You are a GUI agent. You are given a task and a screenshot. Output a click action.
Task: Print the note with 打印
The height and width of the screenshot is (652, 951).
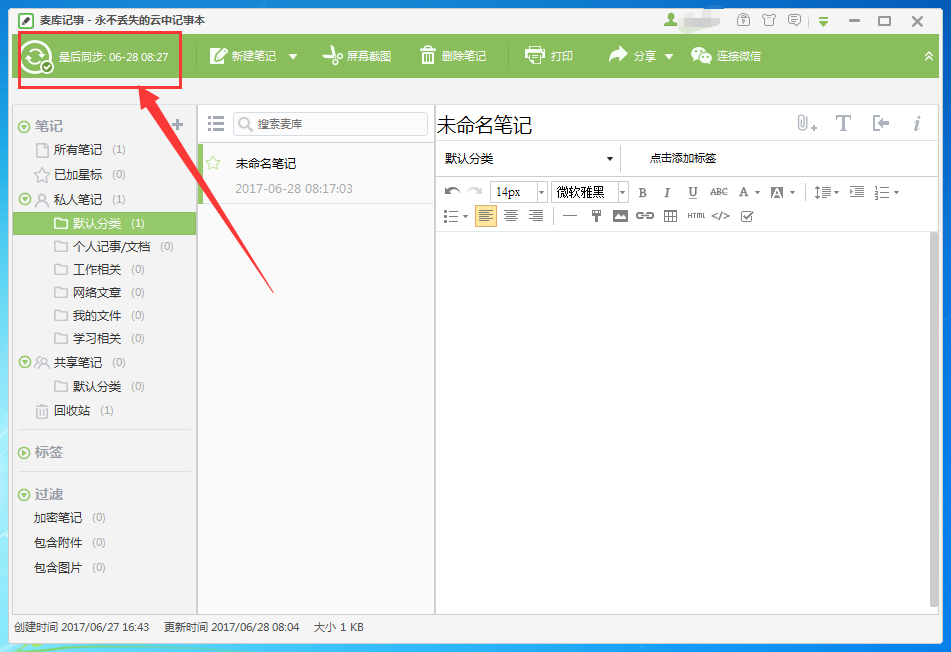tap(549, 56)
